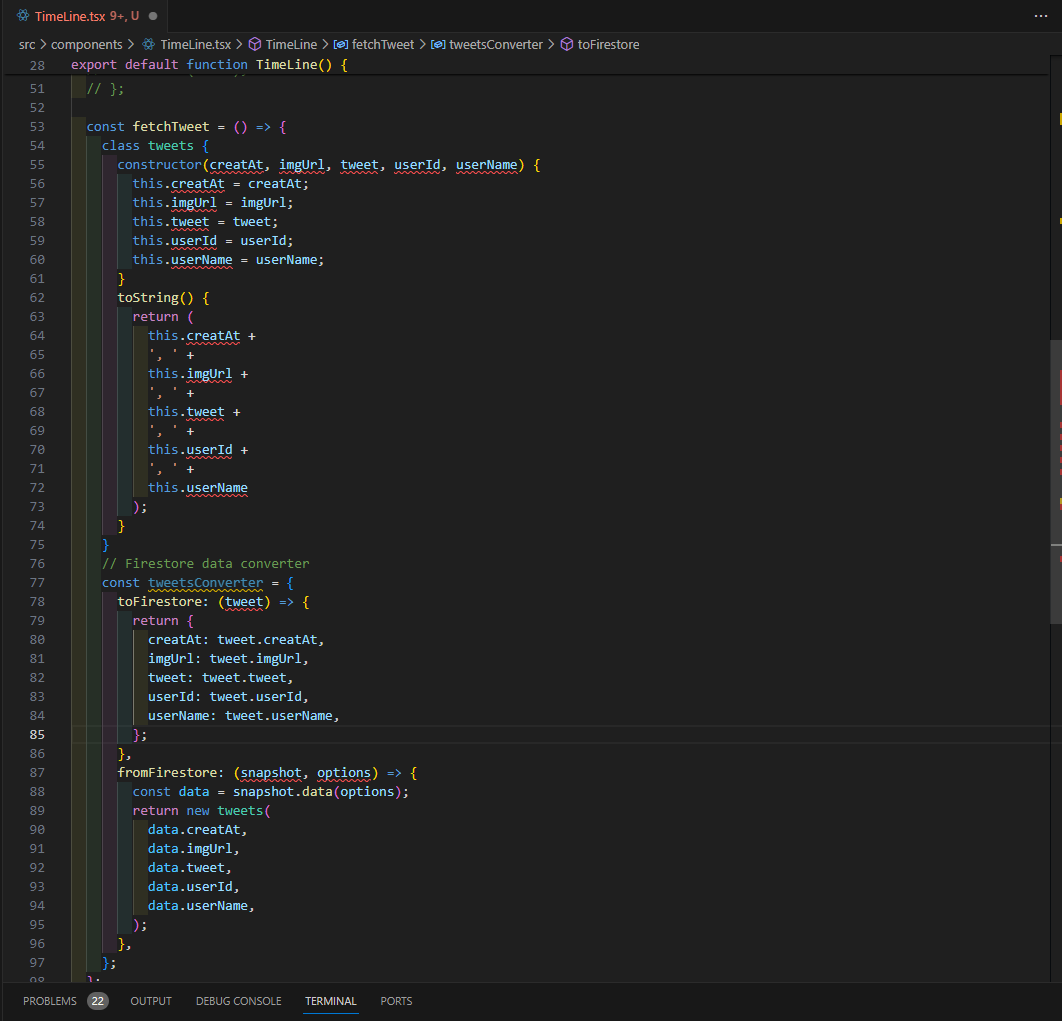Expand the TimeLine.tsx breadcrumb file list

pos(195,44)
